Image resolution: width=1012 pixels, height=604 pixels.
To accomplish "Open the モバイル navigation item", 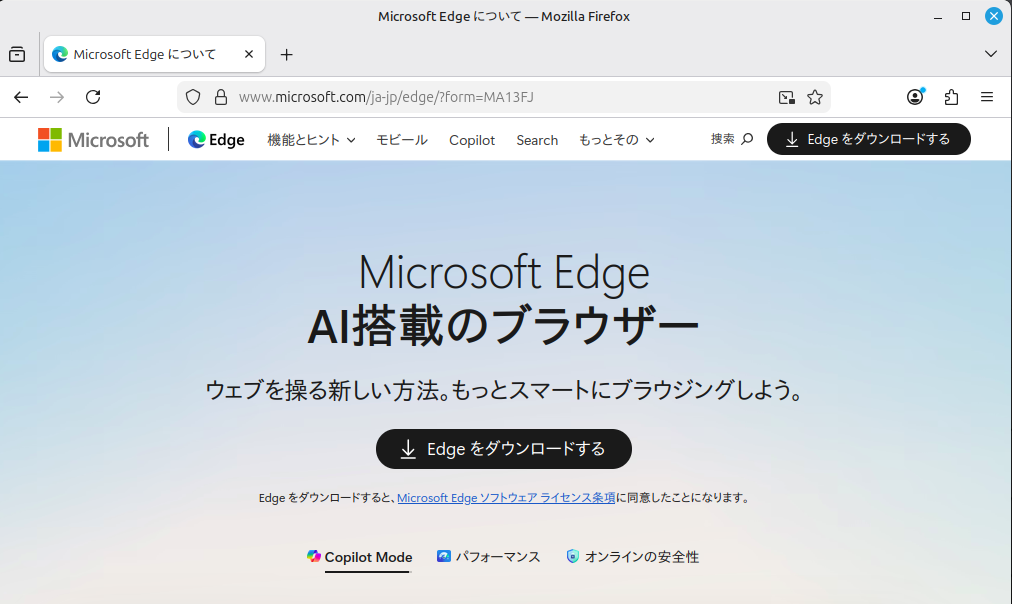I will coord(402,140).
